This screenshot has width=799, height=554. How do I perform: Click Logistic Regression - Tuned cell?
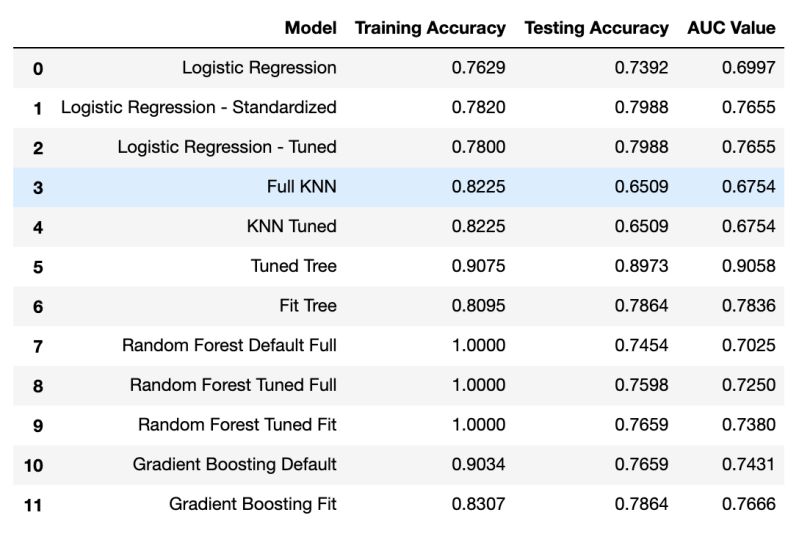227,147
